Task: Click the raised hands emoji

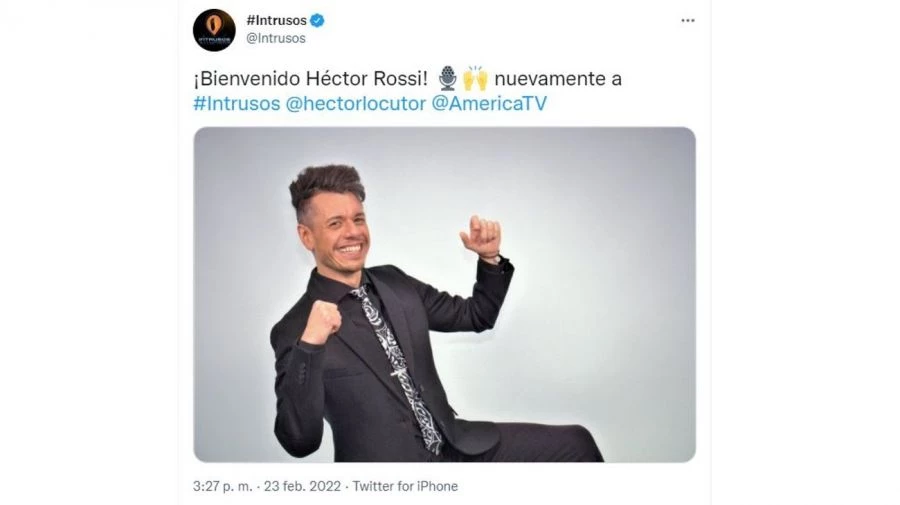Action: pos(475,78)
